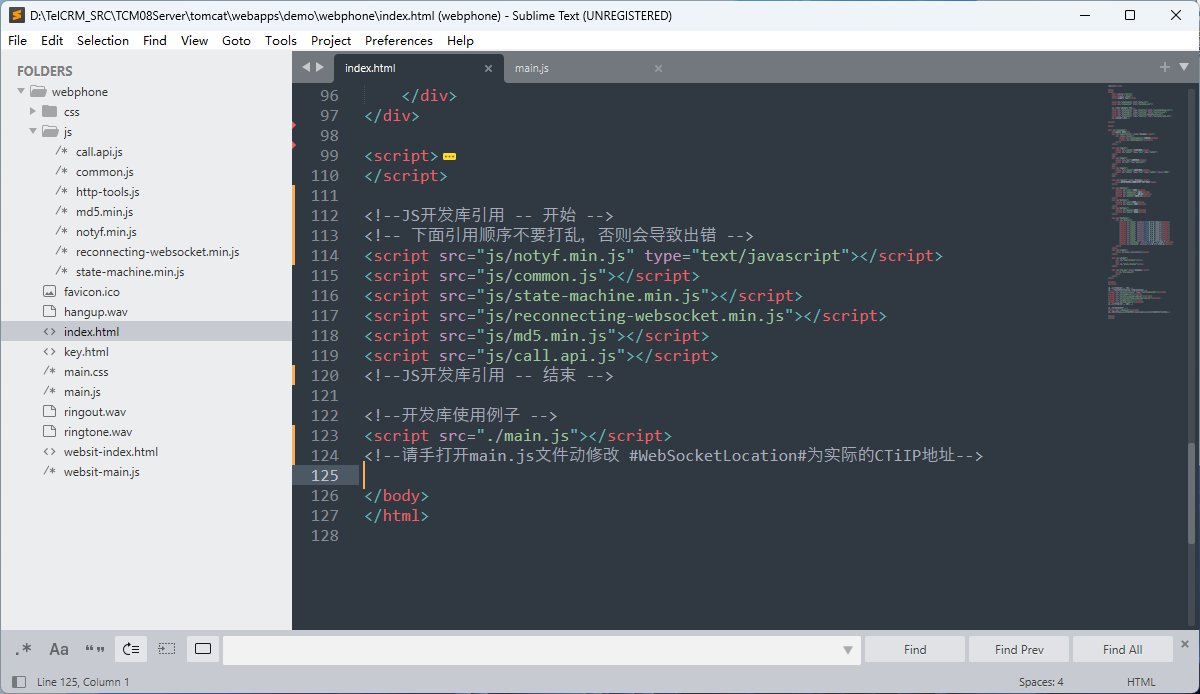Open the tab list dropdown arrow
Screen dimensions: 1200x694
click(x=1184, y=67)
